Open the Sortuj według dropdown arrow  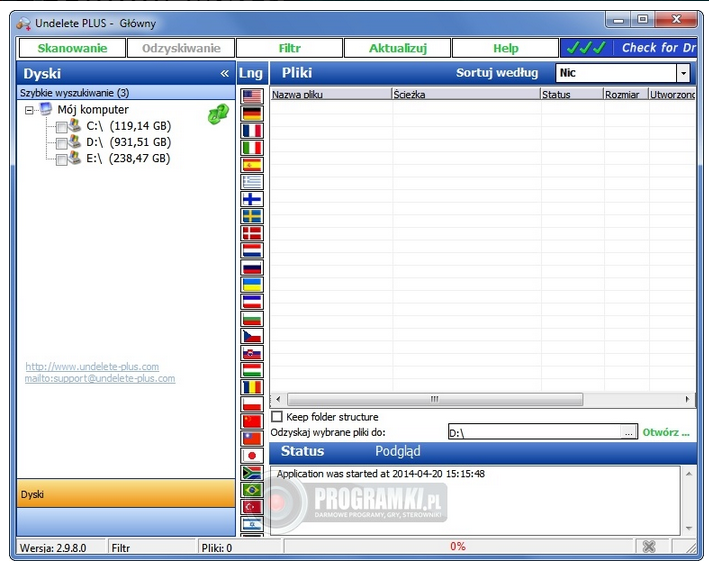click(683, 73)
